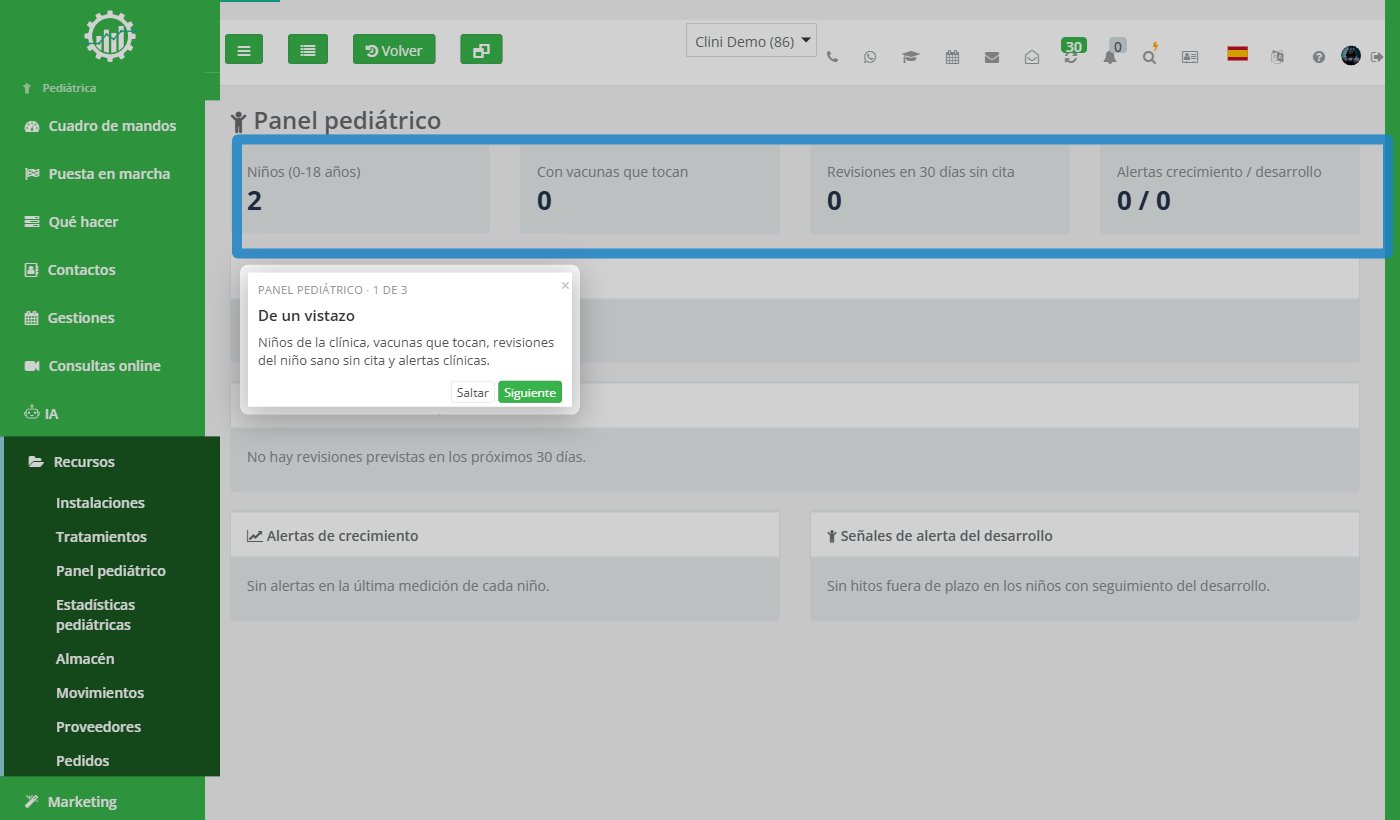Click the user avatar in header
Viewport: 1400px width, 820px height.
[1351, 56]
